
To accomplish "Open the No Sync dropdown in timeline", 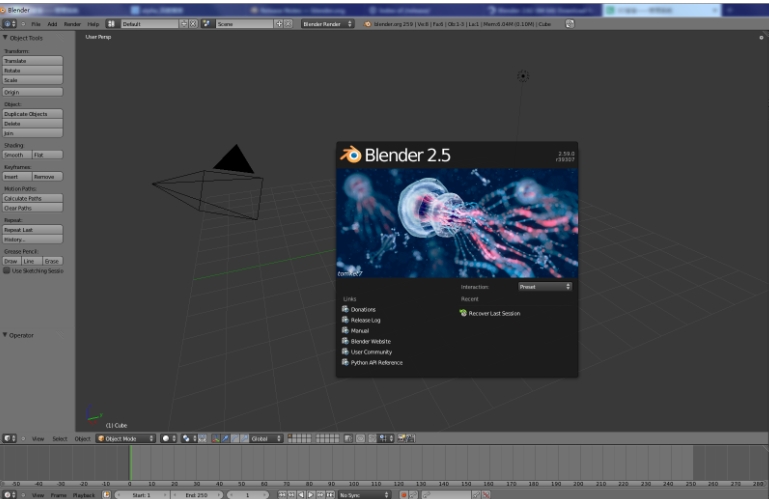I will [x=365, y=495].
